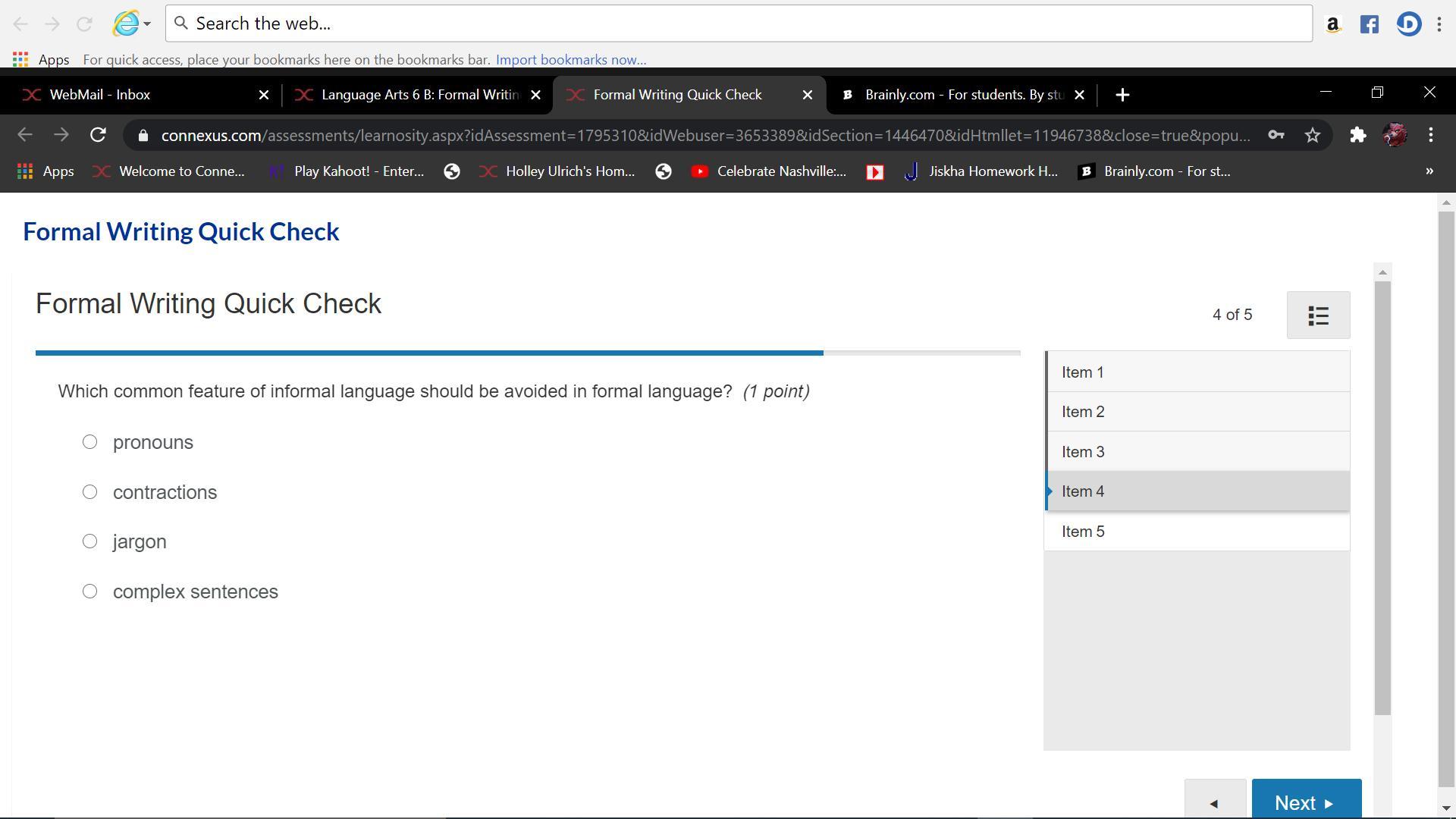Screen dimensions: 1456x819
Task: Go to the previous question arrow button
Action: [x=1214, y=802]
